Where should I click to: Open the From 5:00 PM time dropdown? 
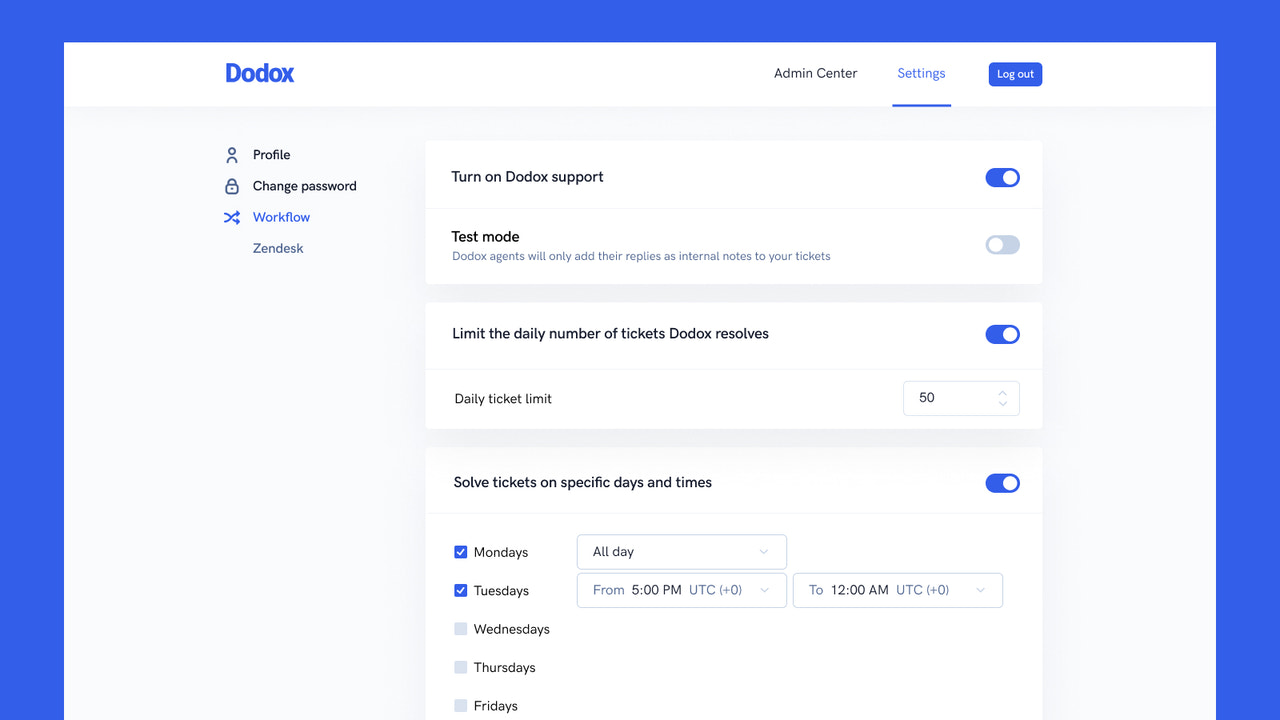coord(681,590)
